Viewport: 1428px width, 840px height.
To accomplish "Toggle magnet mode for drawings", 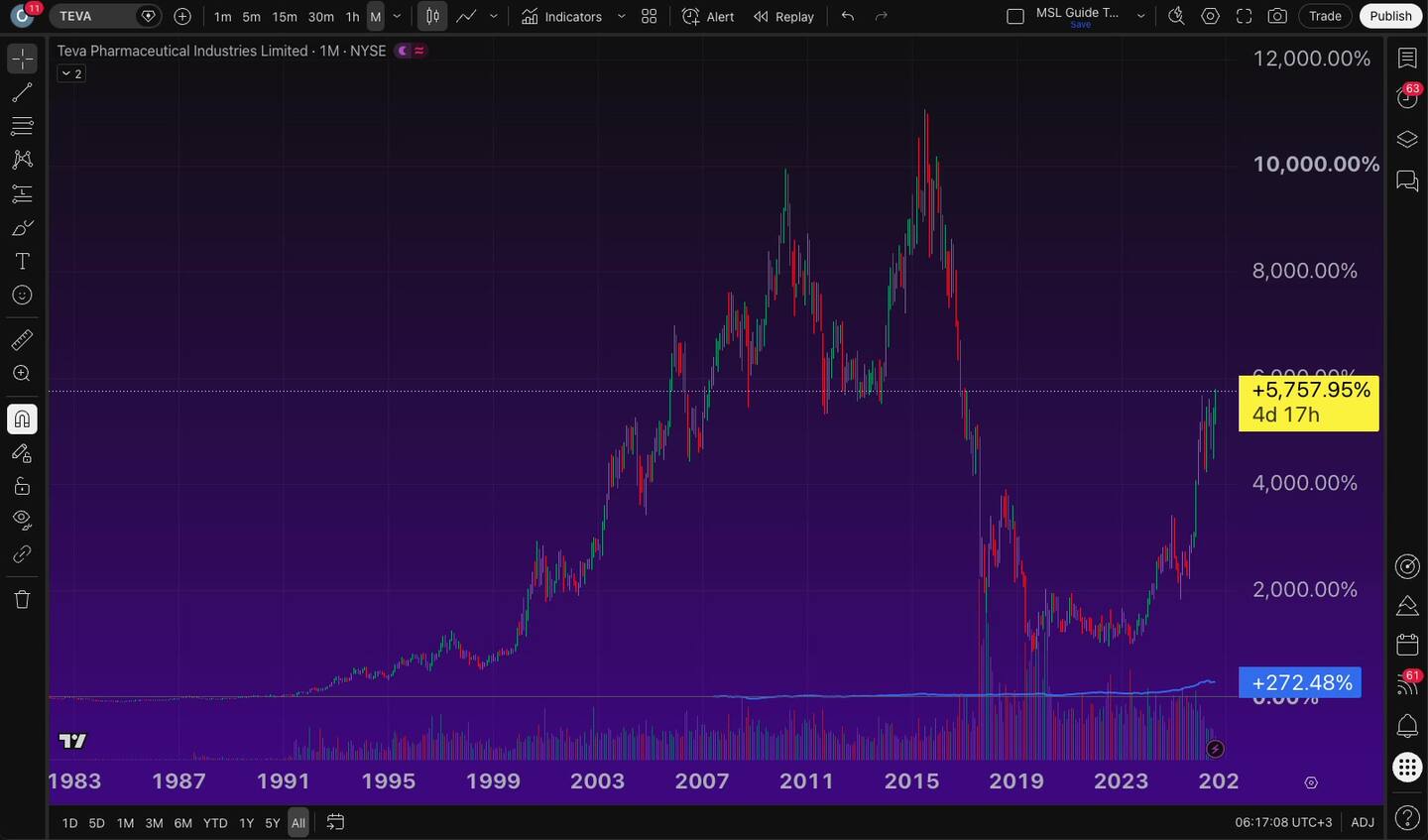I will pyautogui.click(x=22, y=420).
